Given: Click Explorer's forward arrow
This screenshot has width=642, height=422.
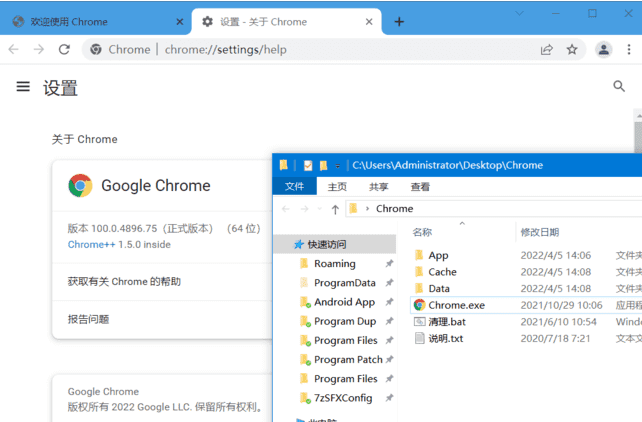Looking at the screenshot, I should (x=305, y=209).
